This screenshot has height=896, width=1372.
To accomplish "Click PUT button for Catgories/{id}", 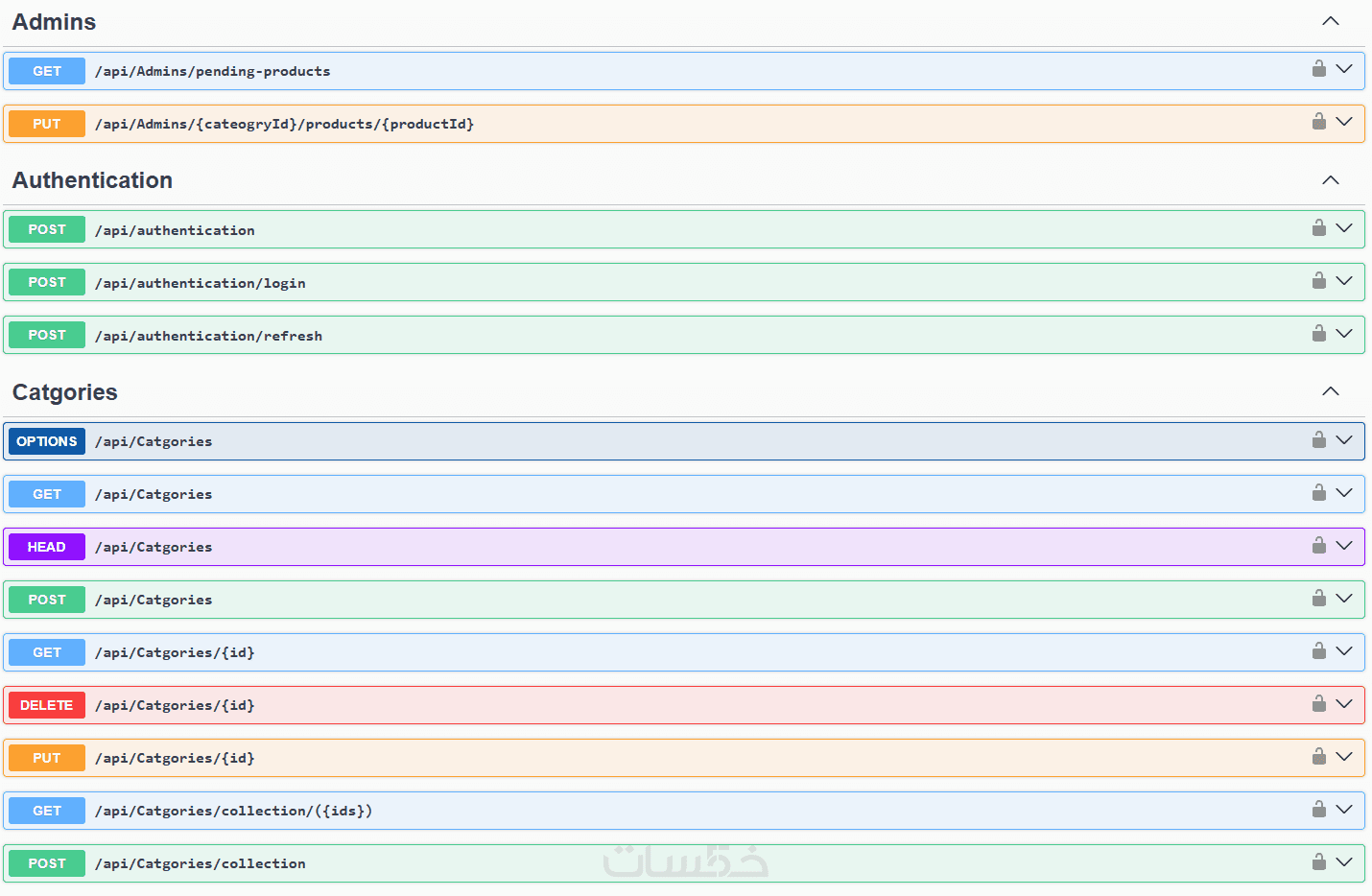I will [x=47, y=758].
